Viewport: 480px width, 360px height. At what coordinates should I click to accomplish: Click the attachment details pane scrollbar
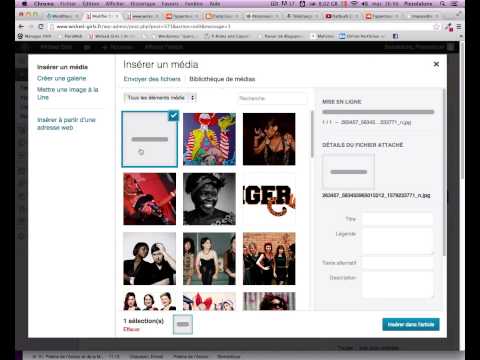point(444,172)
